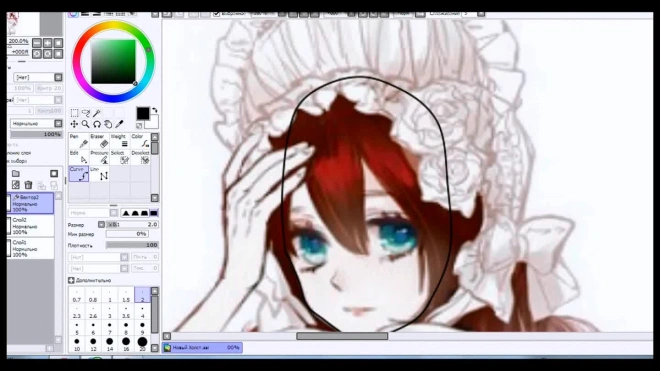Activate the Curve tool
Image resolution: width=660 pixels, height=371 pixels.
pyautogui.click(x=79, y=174)
